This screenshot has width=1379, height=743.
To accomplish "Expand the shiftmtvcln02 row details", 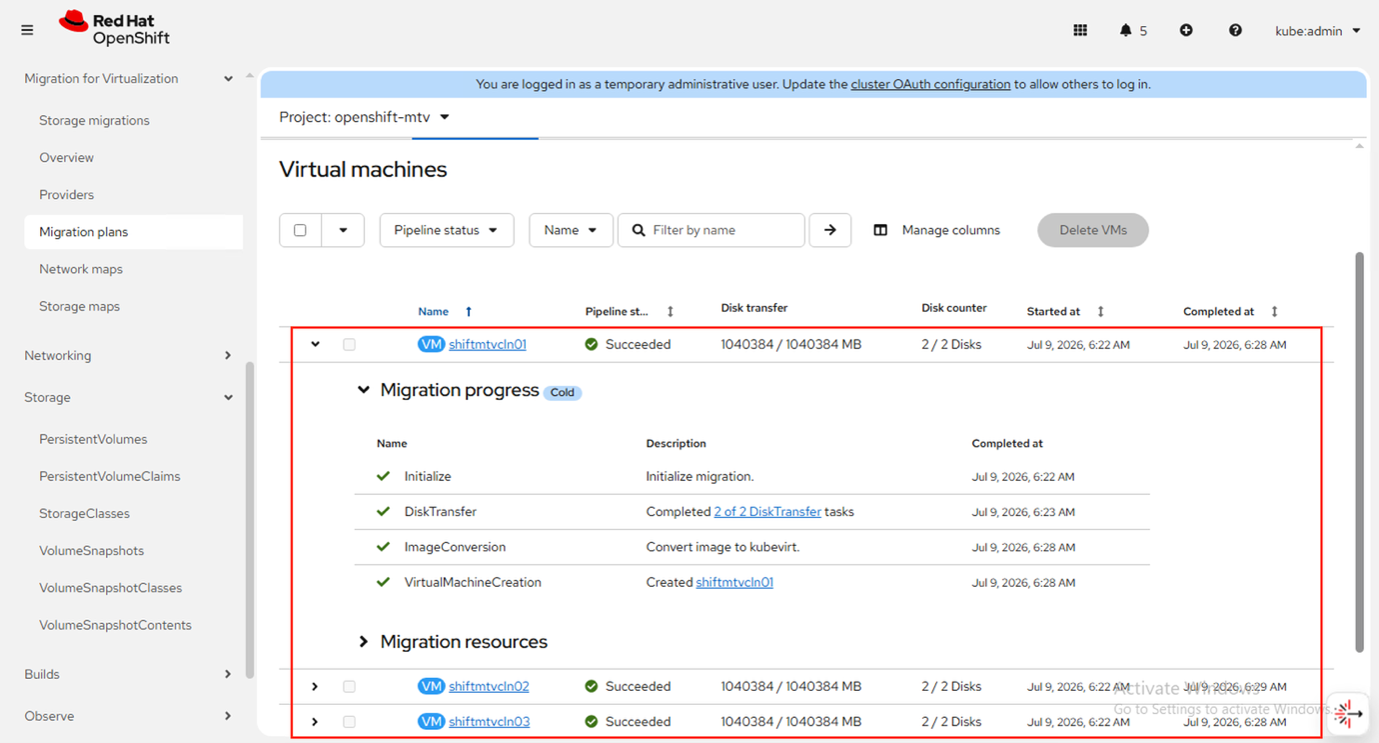I will click(315, 686).
